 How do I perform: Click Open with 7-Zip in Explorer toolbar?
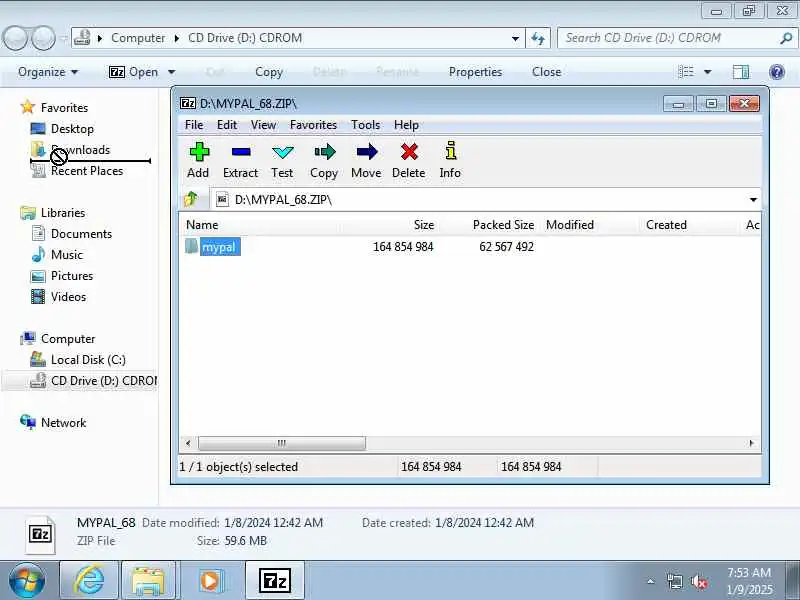pos(134,72)
